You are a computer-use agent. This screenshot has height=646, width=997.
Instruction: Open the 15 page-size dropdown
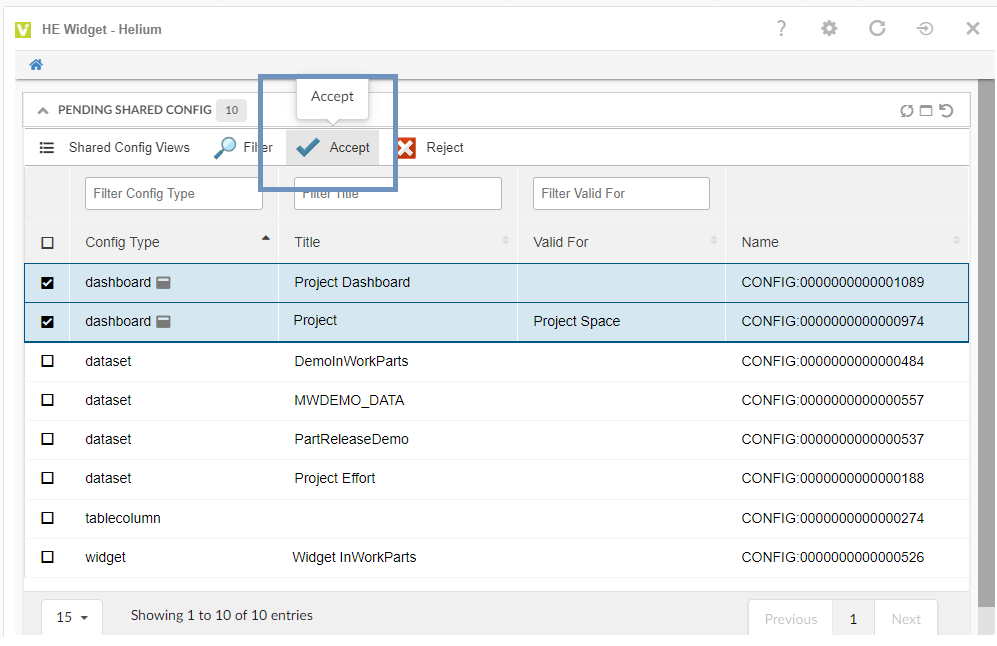(x=72, y=617)
